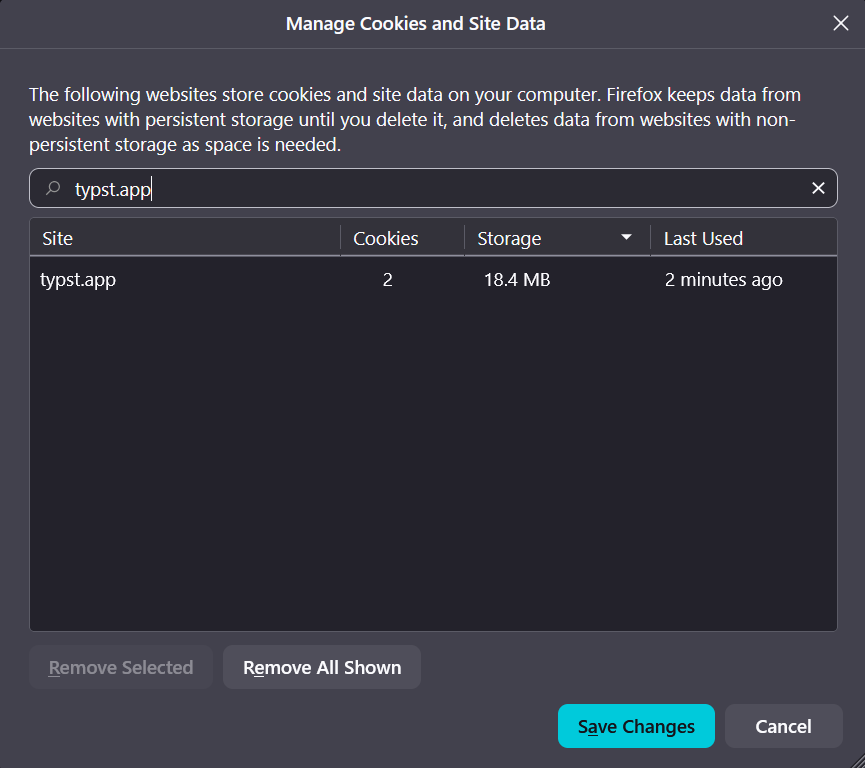Dismiss the dialog with Cancel
The height and width of the screenshot is (768, 865).
coord(783,726)
